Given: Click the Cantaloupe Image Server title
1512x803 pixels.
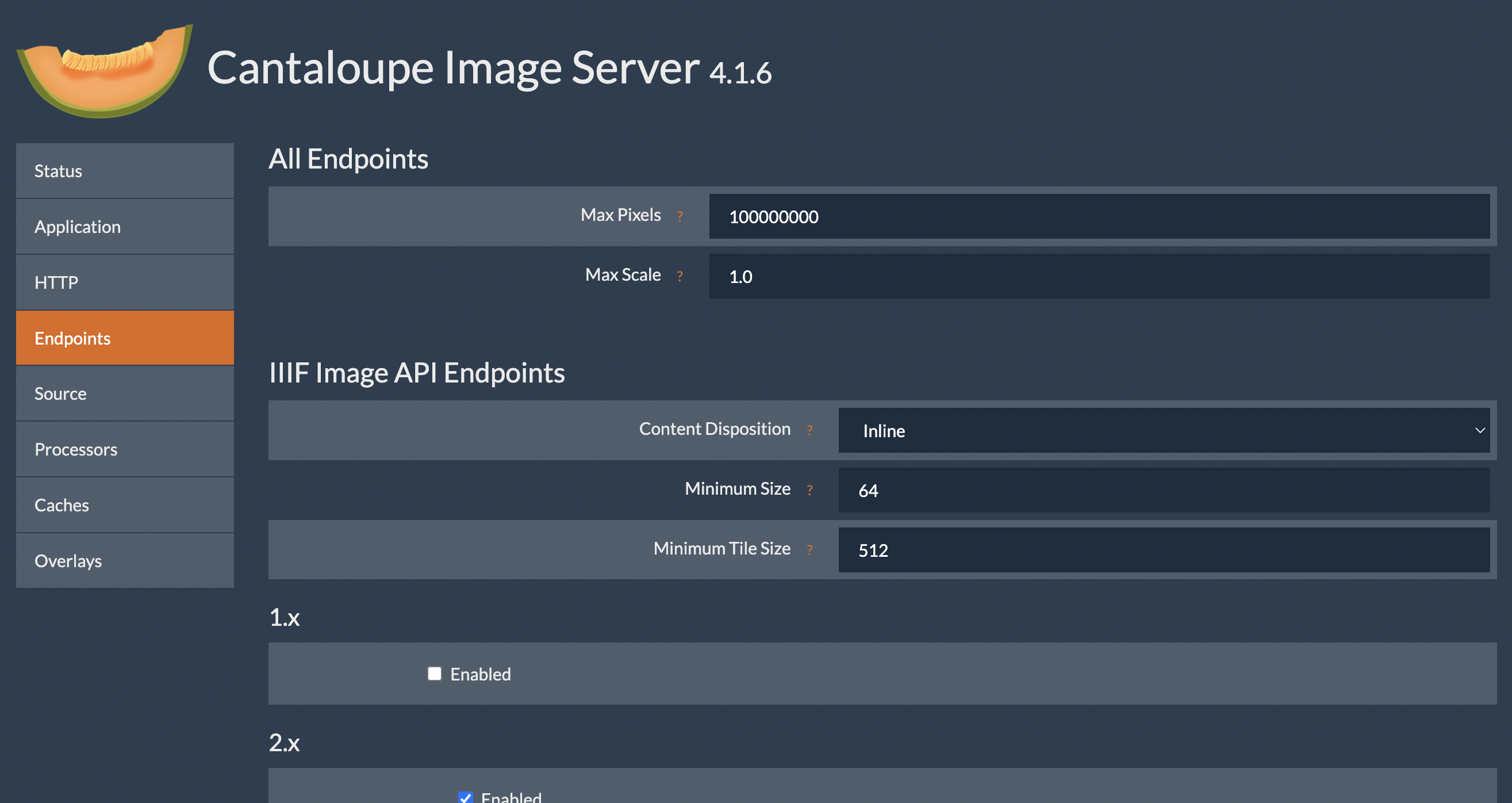Looking at the screenshot, I should click(453, 68).
